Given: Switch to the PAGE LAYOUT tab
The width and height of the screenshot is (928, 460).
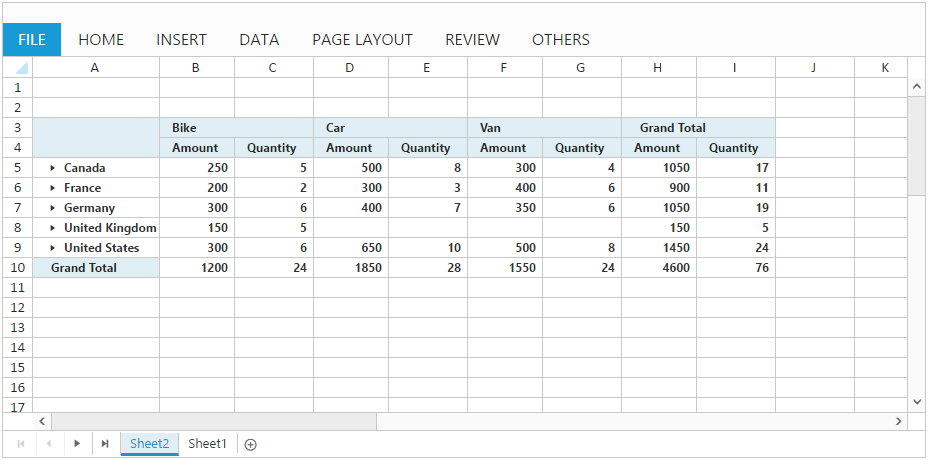Looking at the screenshot, I should (x=362, y=40).
